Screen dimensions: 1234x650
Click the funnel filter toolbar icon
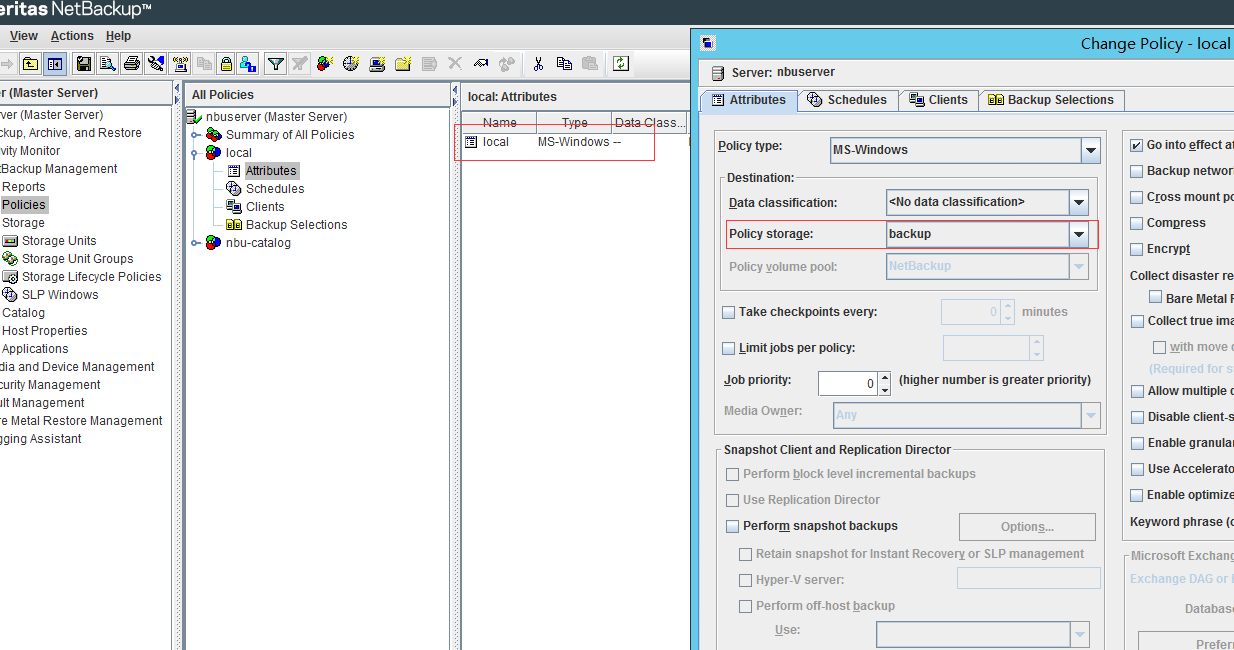(275, 64)
